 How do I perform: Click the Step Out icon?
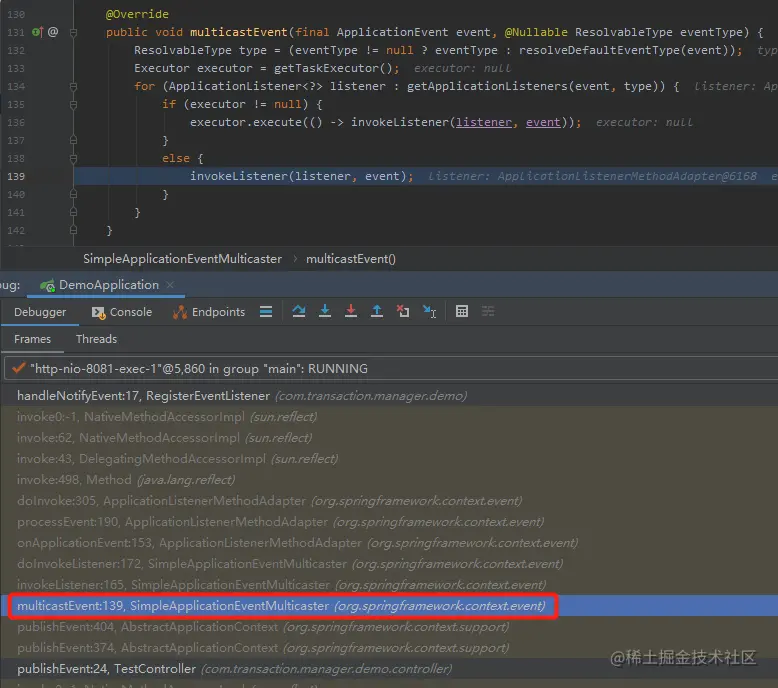pyautogui.click(x=377, y=312)
